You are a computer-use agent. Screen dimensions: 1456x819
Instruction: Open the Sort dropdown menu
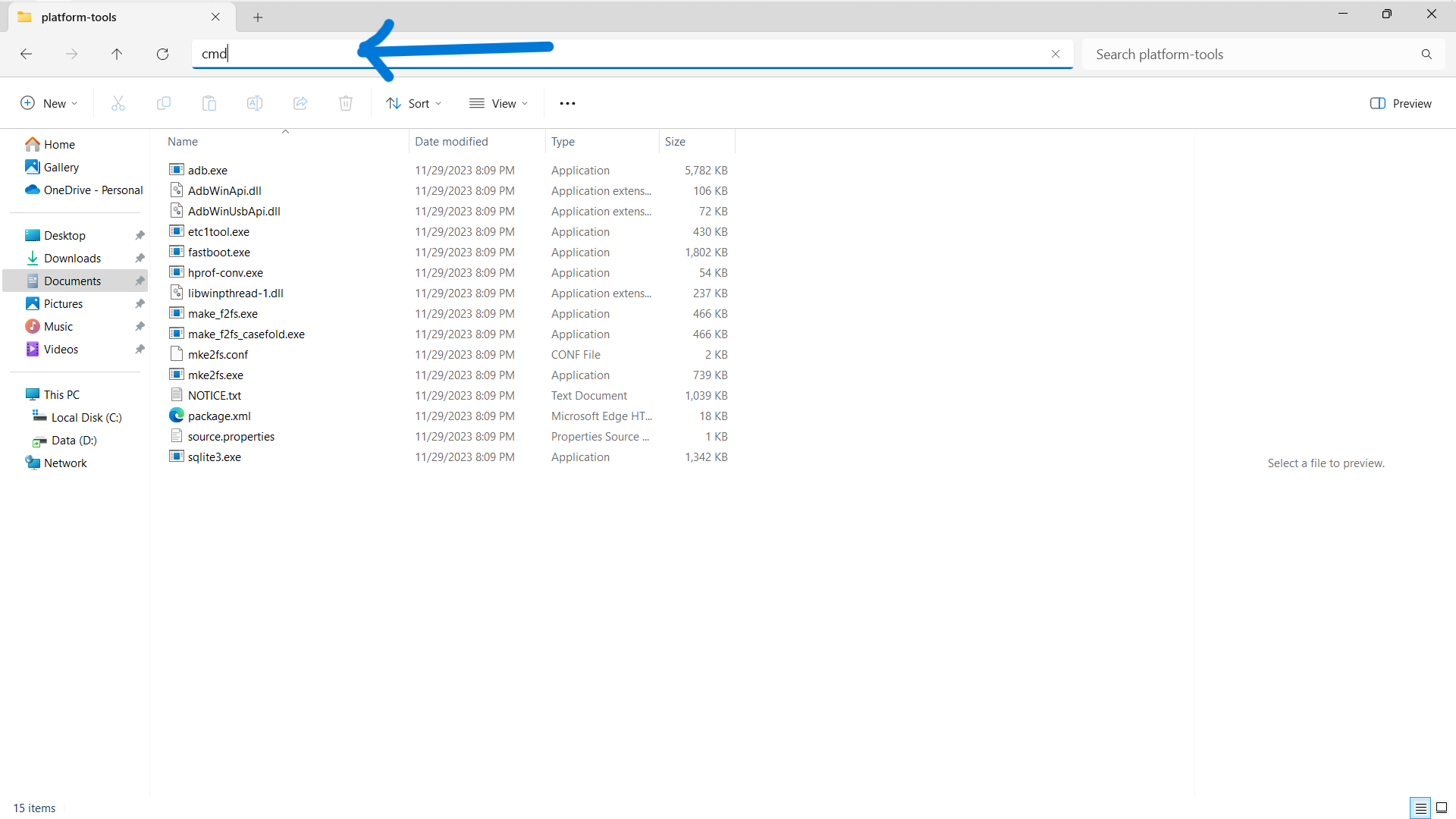[413, 103]
